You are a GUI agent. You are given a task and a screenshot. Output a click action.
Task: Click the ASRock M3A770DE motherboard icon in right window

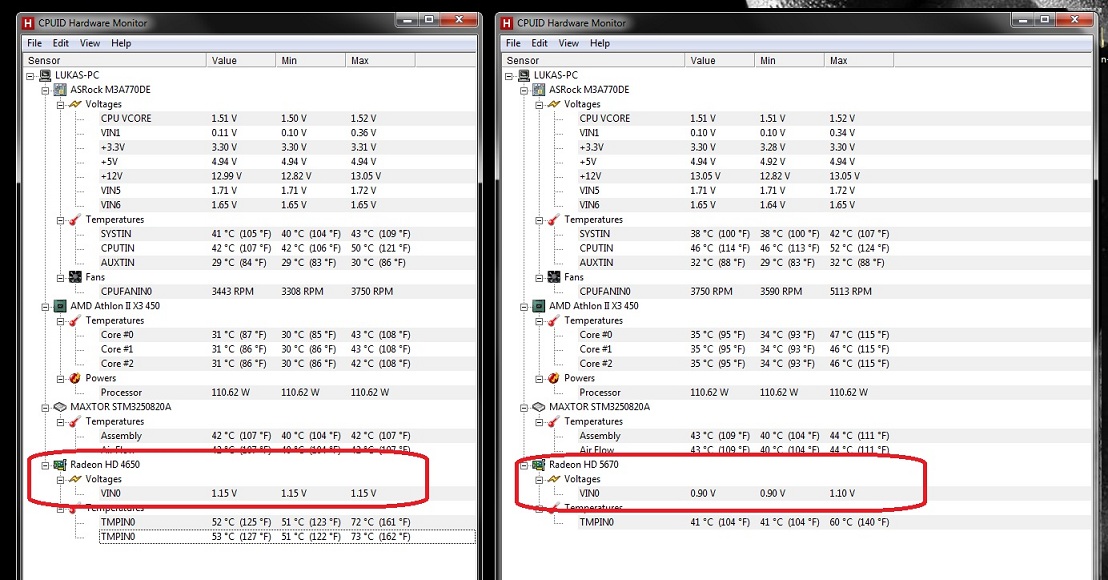[539, 90]
